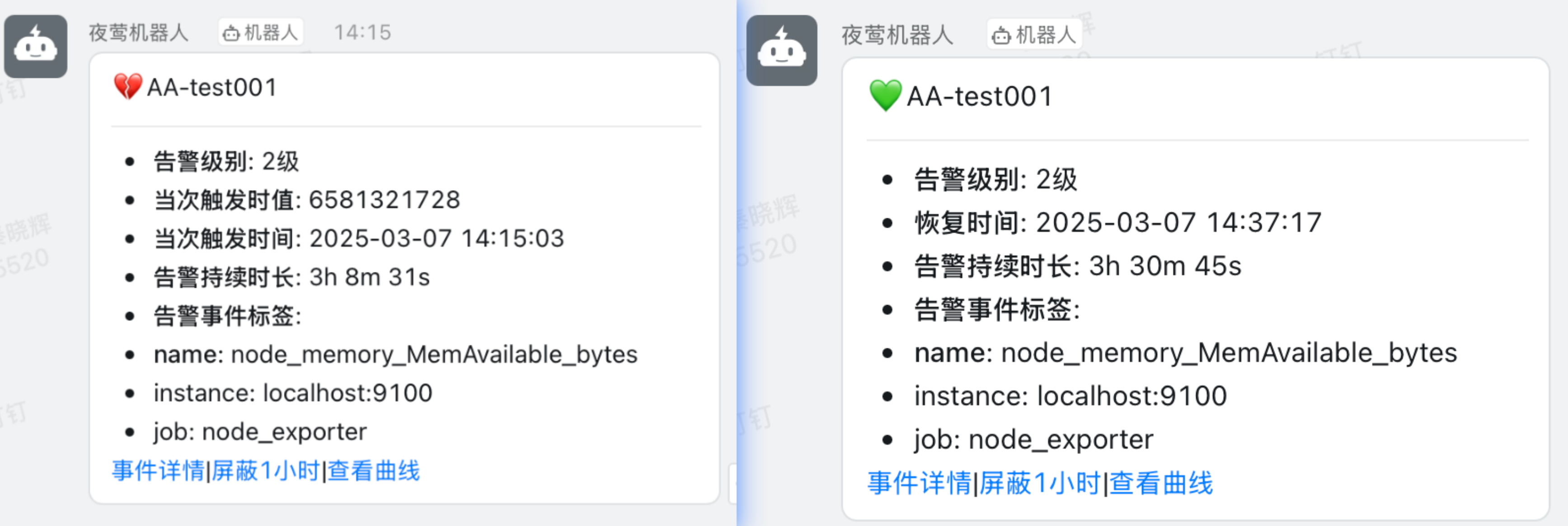Screen dimensions: 1568x526
Task: Click the 告警持续时长 3h 8m 31s line
Action: (291, 277)
